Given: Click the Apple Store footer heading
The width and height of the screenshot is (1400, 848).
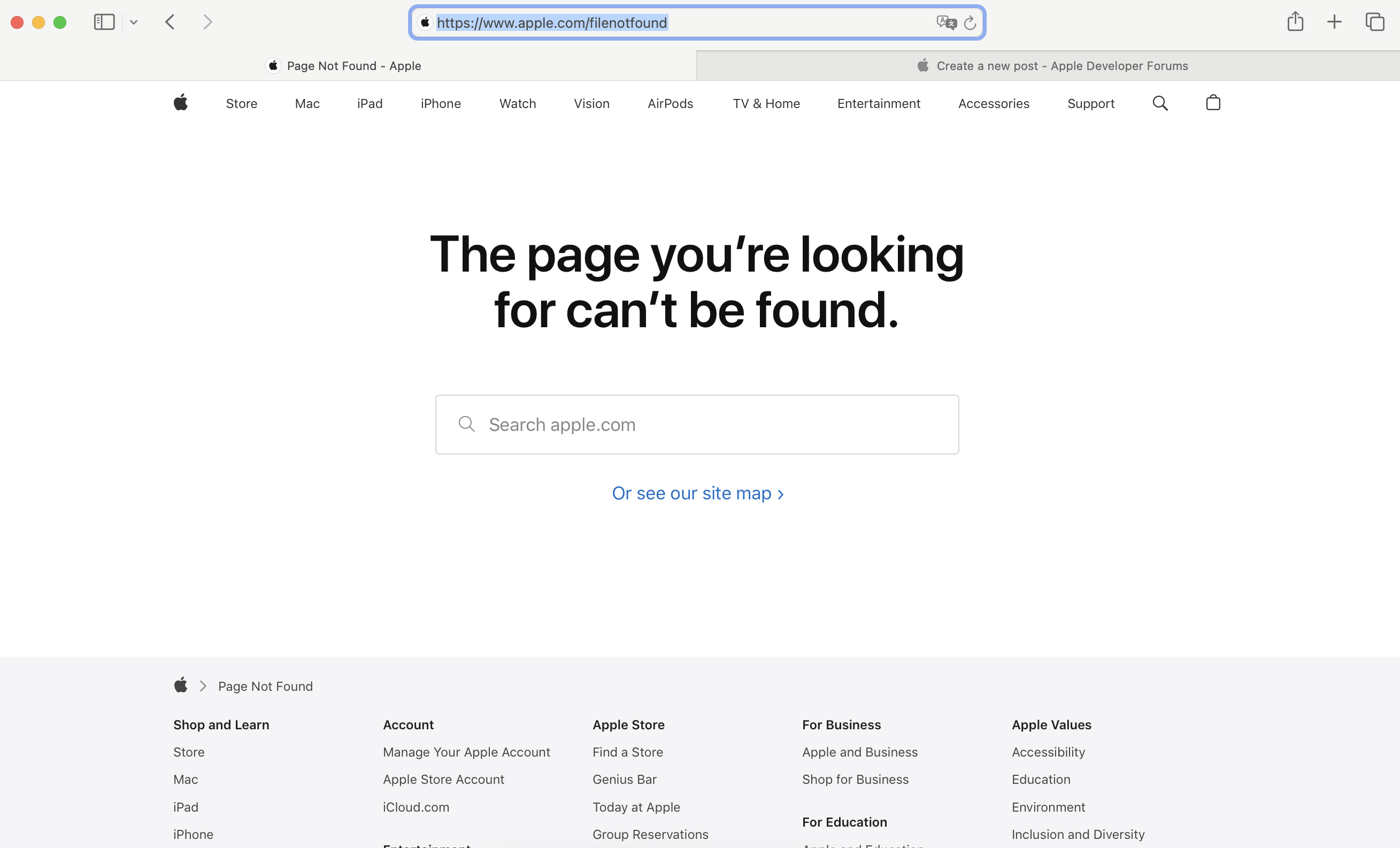Looking at the screenshot, I should [x=628, y=724].
